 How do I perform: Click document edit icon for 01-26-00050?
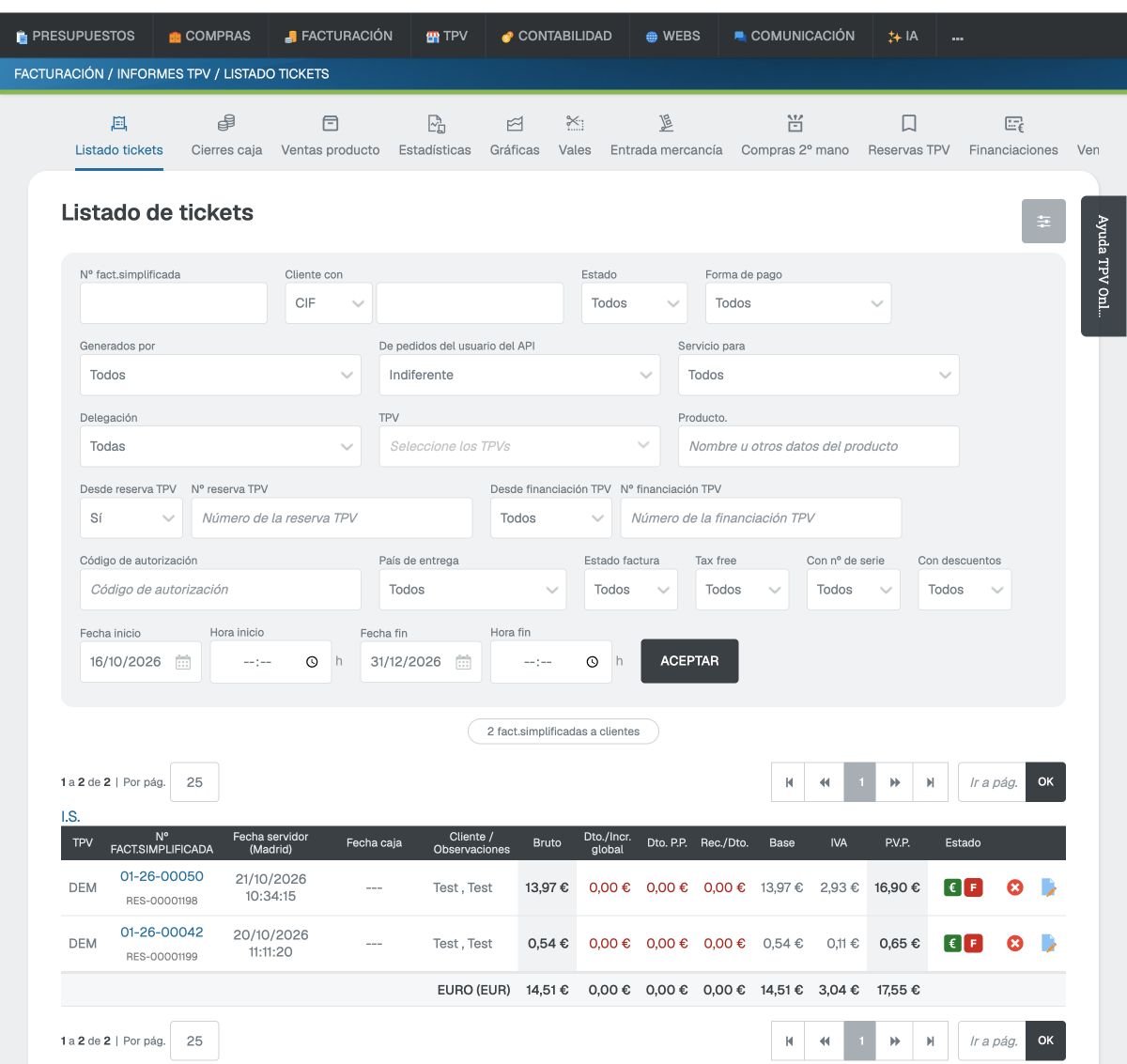(x=1048, y=887)
